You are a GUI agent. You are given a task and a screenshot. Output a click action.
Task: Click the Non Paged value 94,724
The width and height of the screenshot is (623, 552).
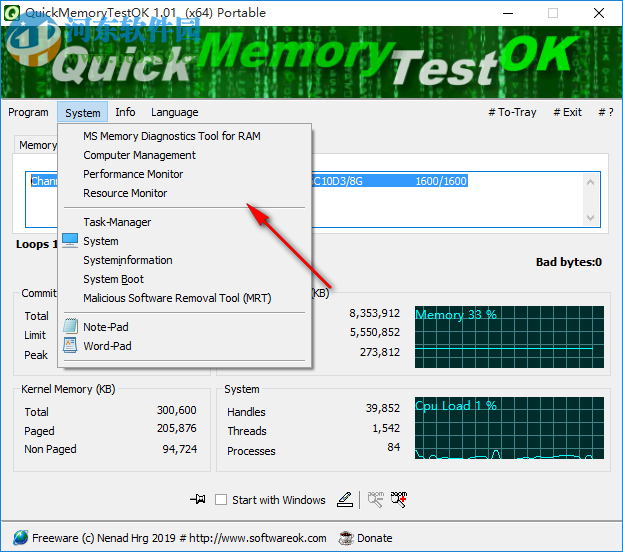point(180,449)
